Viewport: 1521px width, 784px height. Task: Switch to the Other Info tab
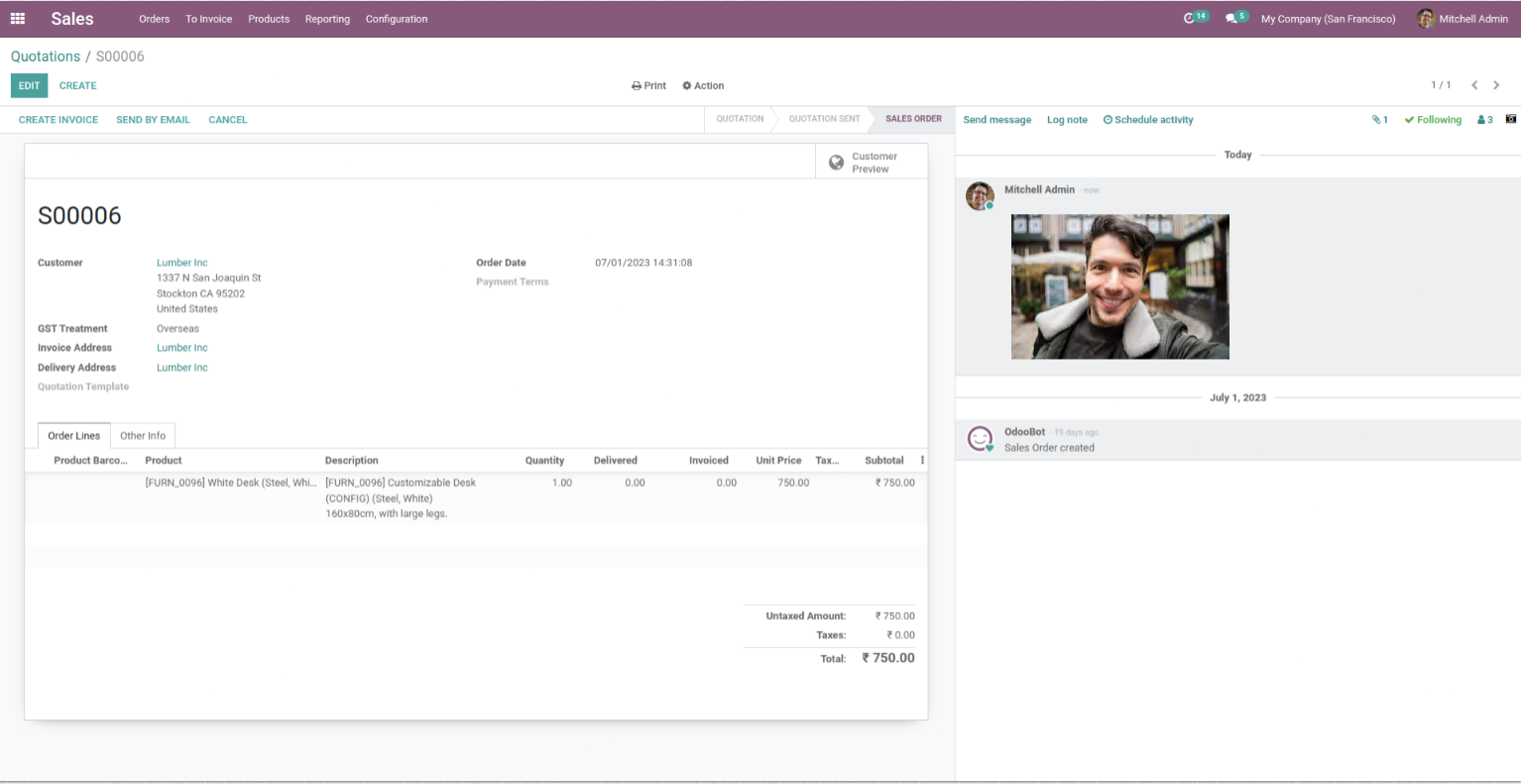(143, 436)
